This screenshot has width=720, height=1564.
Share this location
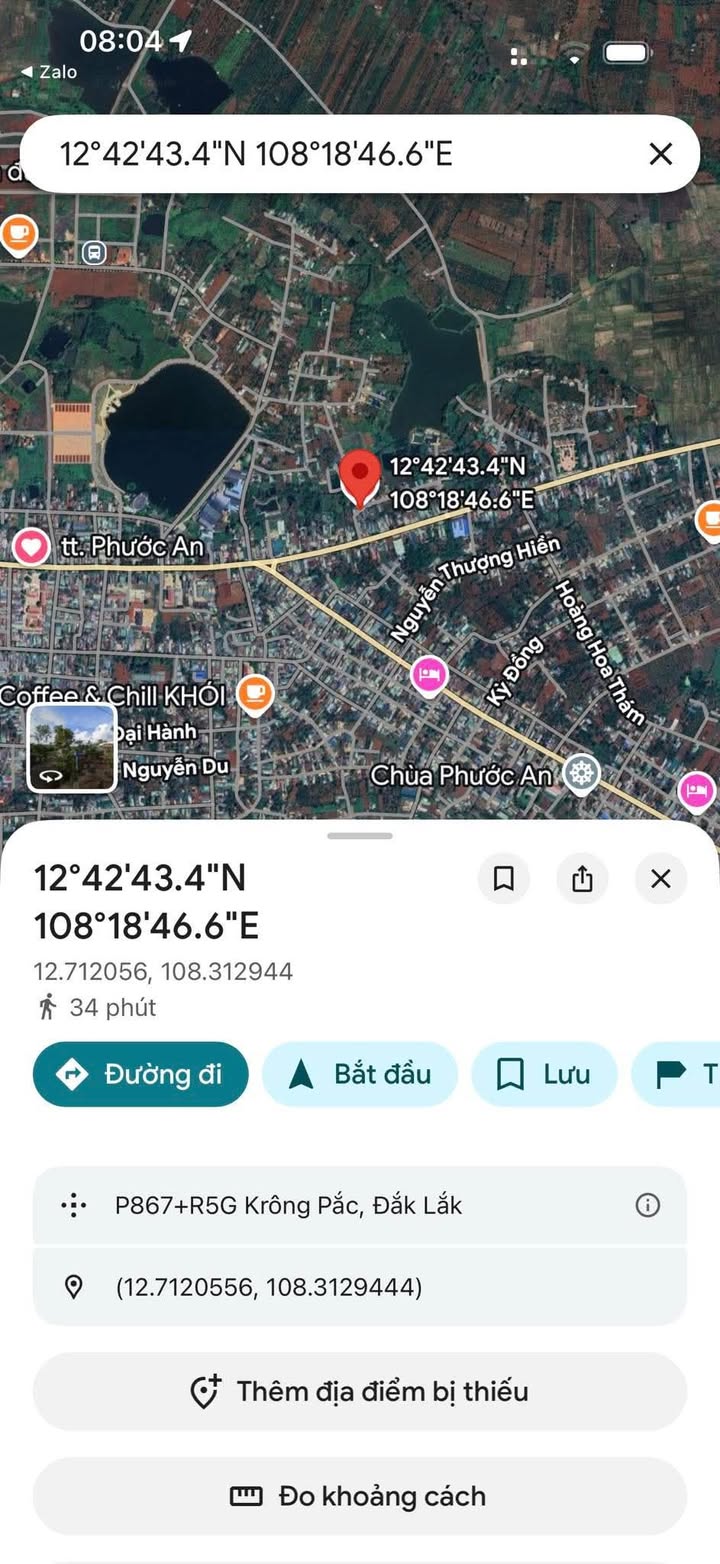[582, 878]
